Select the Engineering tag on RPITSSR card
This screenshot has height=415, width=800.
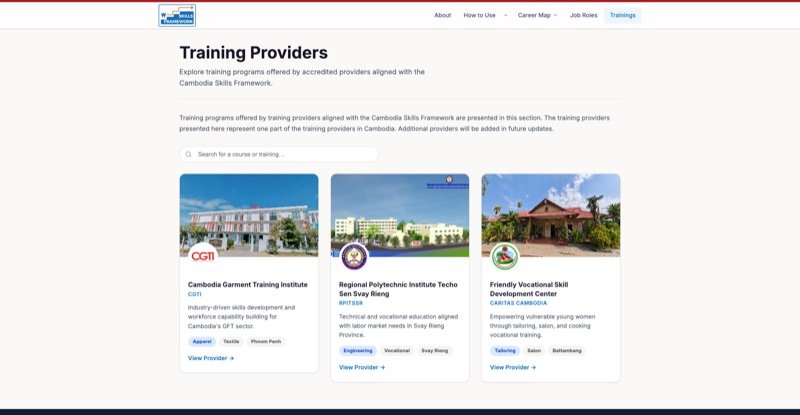(358, 351)
